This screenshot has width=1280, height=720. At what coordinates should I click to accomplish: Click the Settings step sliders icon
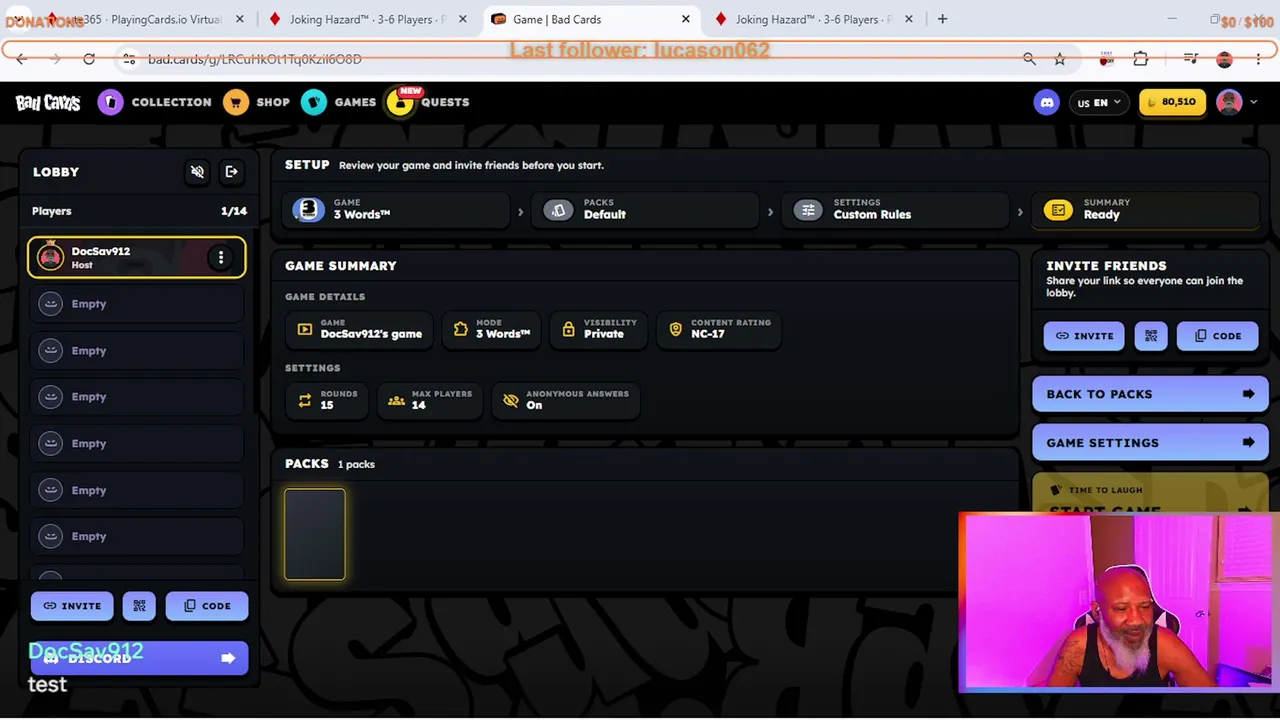tap(808, 210)
